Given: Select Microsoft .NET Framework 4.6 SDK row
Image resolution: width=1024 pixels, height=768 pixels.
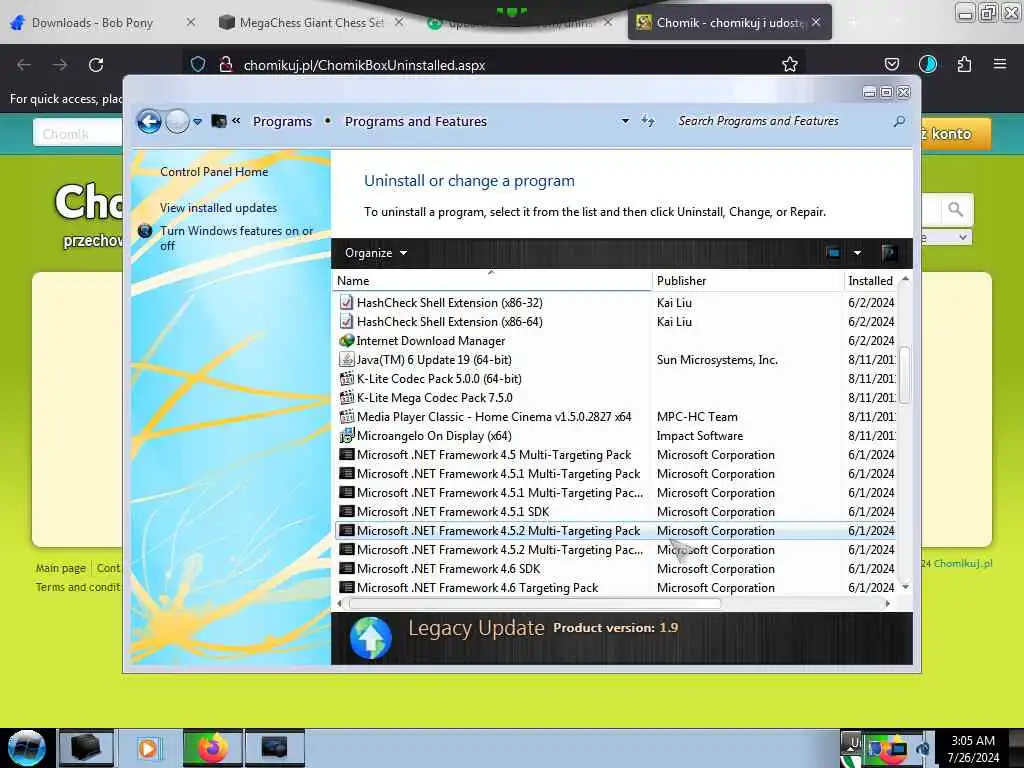Looking at the screenshot, I should click(x=615, y=569).
